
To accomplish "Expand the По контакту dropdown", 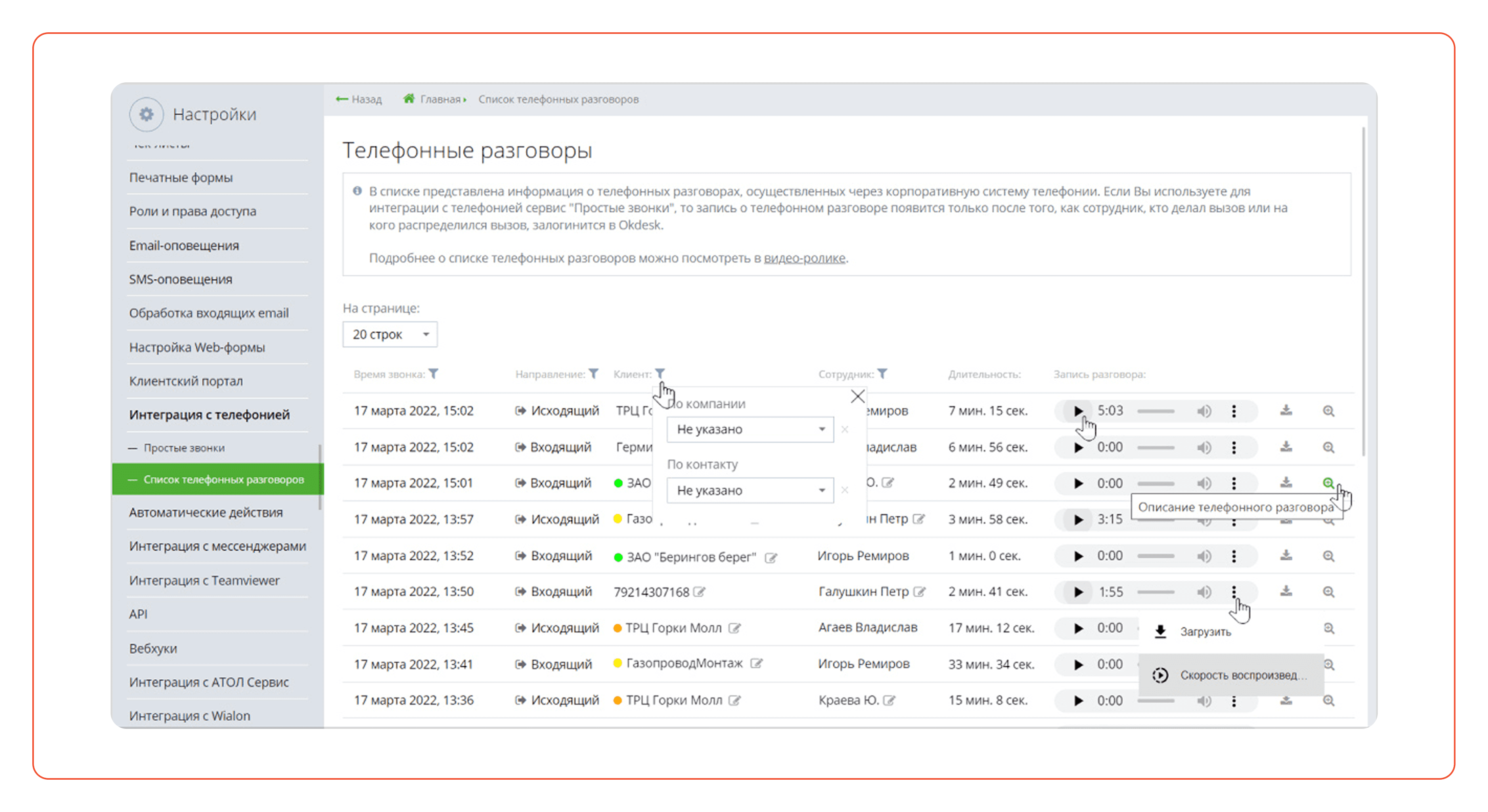I will 750,490.
